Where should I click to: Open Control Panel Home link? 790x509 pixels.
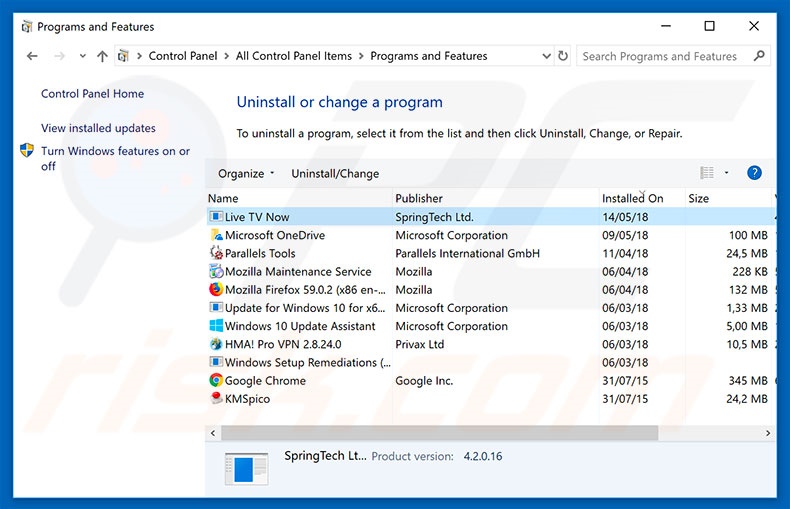92,94
